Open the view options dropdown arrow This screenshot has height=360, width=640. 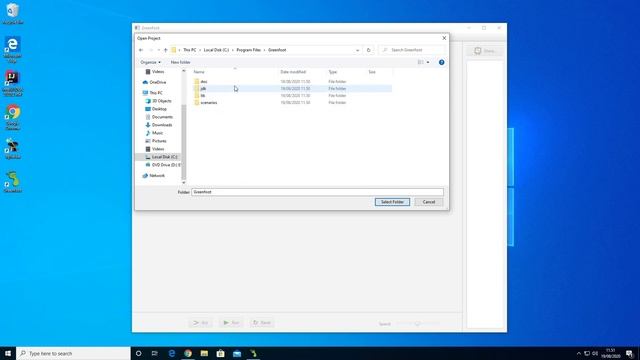tap(428, 62)
